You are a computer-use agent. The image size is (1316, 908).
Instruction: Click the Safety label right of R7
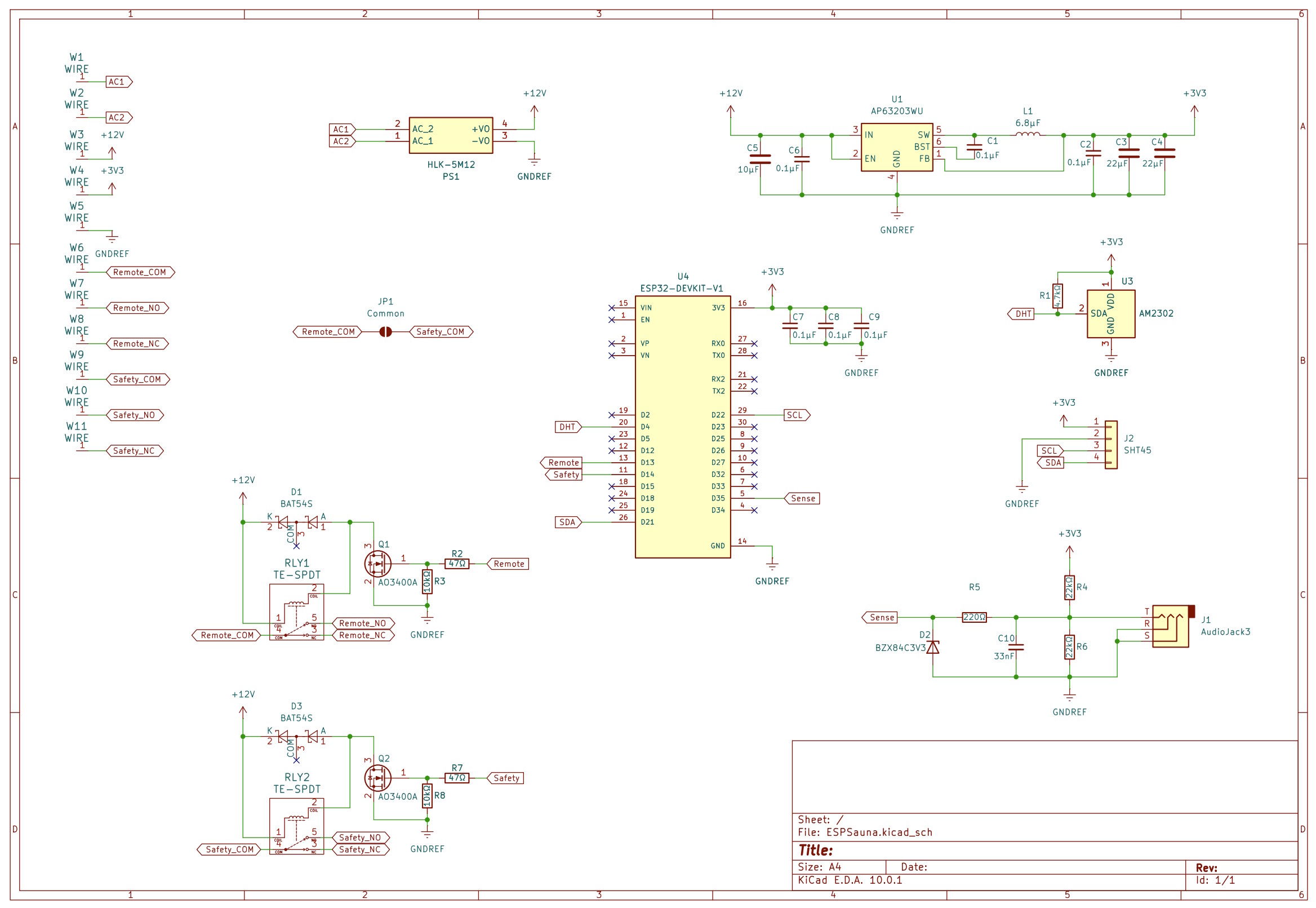[x=505, y=778]
